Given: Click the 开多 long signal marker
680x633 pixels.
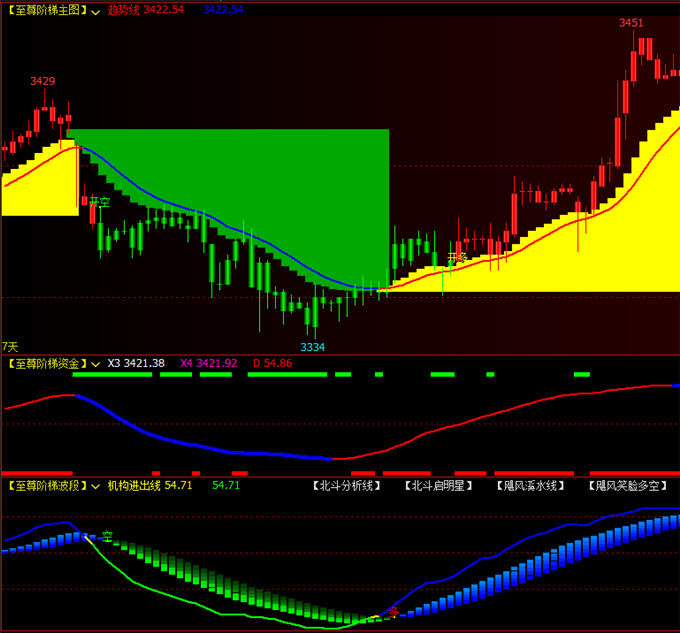Looking at the screenshot, I should (457, 258).
